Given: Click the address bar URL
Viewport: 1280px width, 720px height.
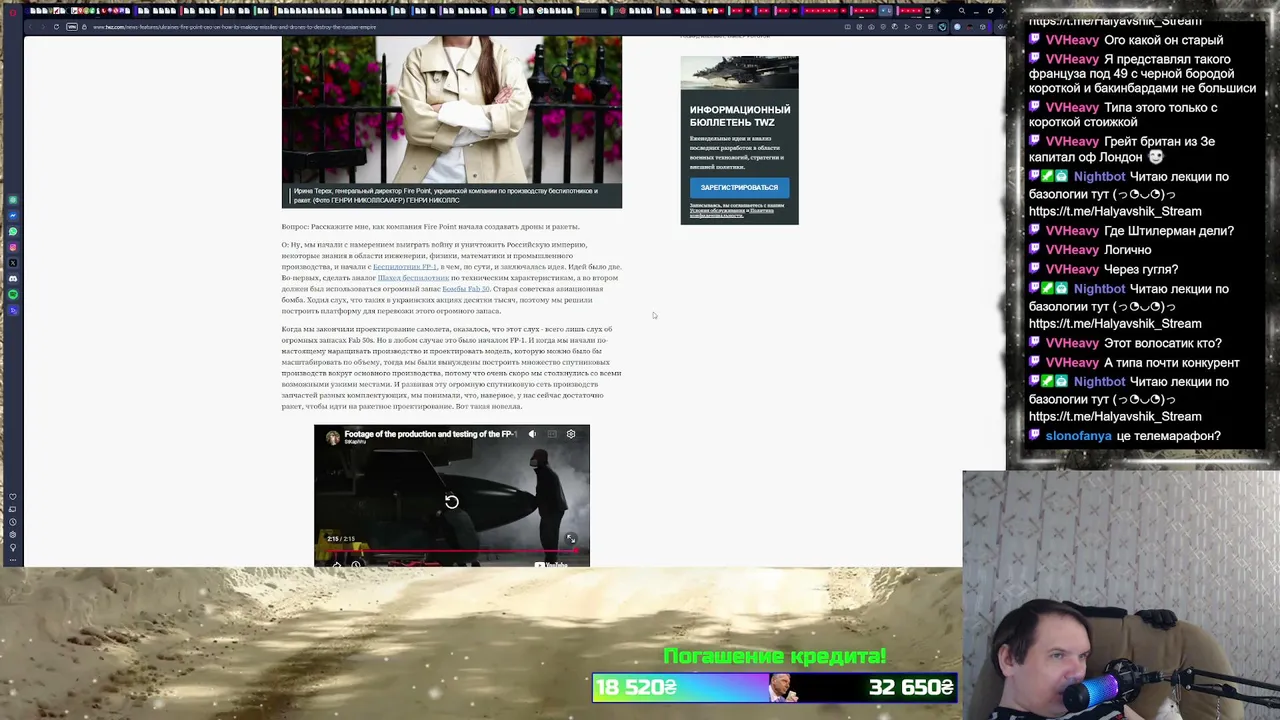Looking at the screenshot, I should coord(235,27).
